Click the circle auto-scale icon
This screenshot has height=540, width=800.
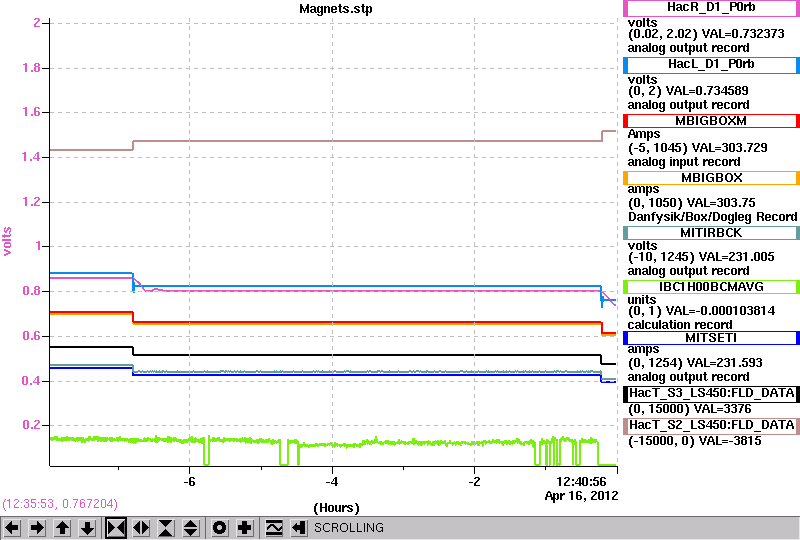pyautogui.click(x=219, y=528)
